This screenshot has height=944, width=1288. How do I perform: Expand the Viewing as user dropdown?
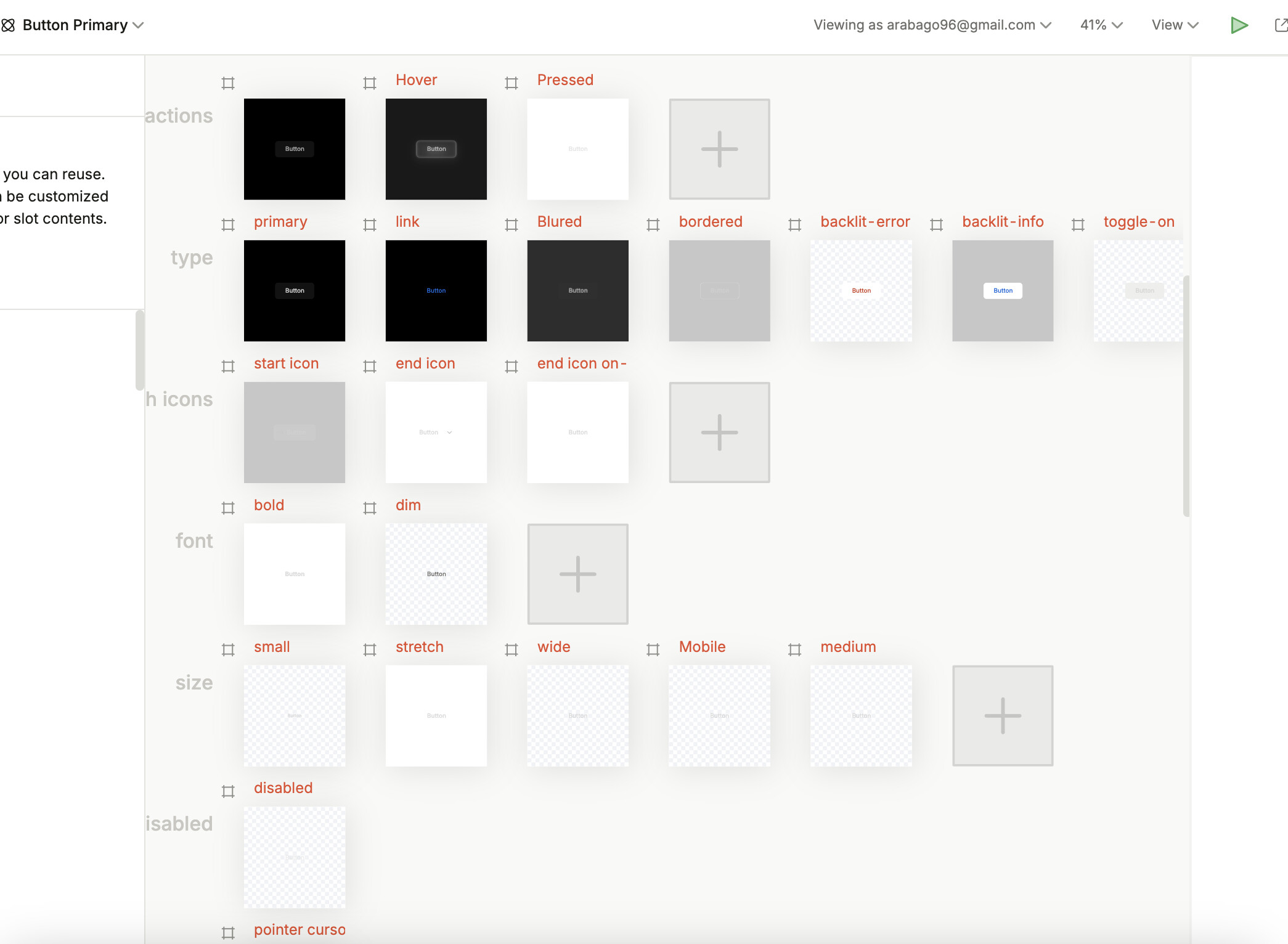(x=932, y=25)
